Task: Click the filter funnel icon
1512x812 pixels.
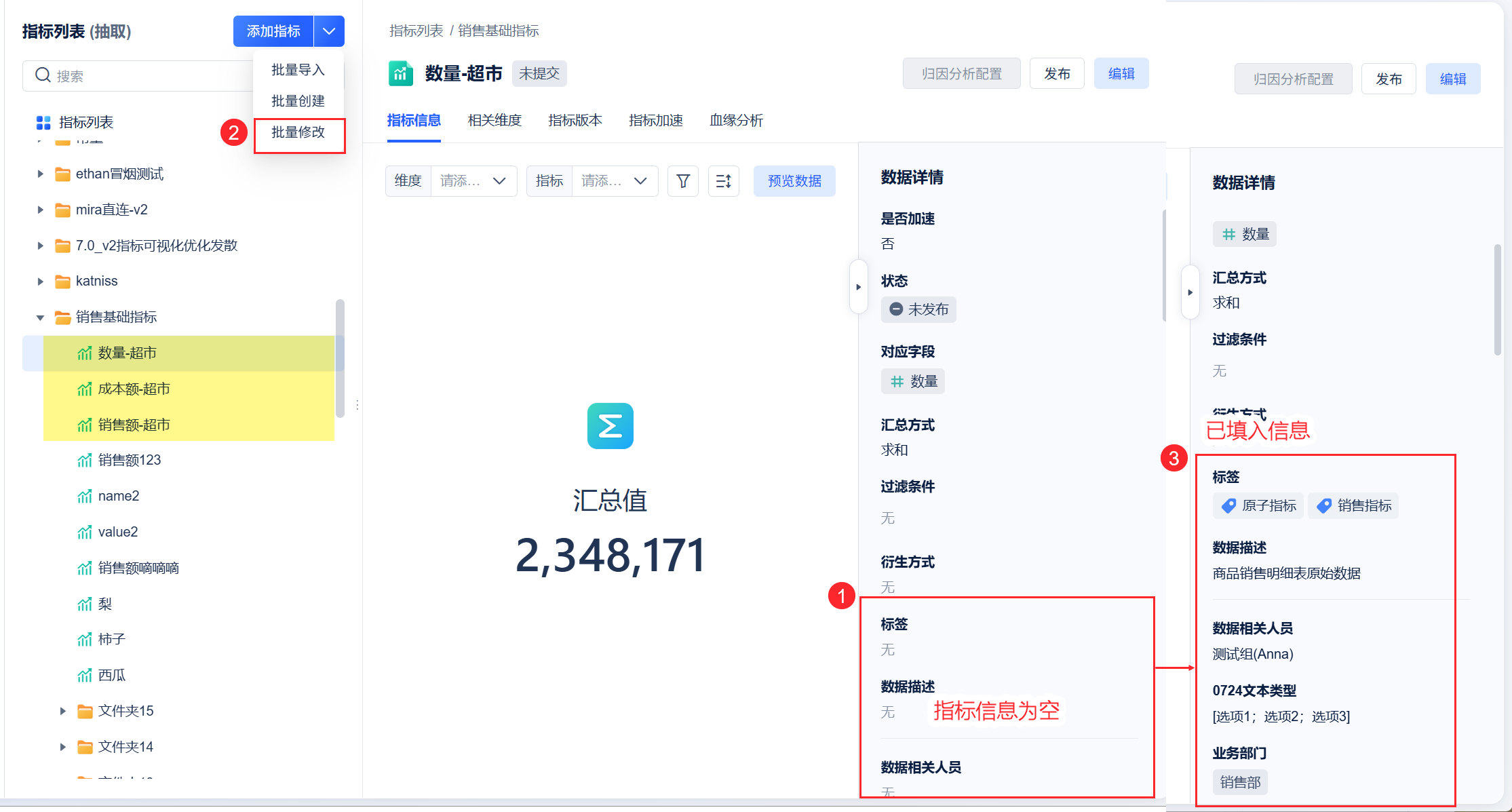Action: pyautogui.click(x=683, y=181)
